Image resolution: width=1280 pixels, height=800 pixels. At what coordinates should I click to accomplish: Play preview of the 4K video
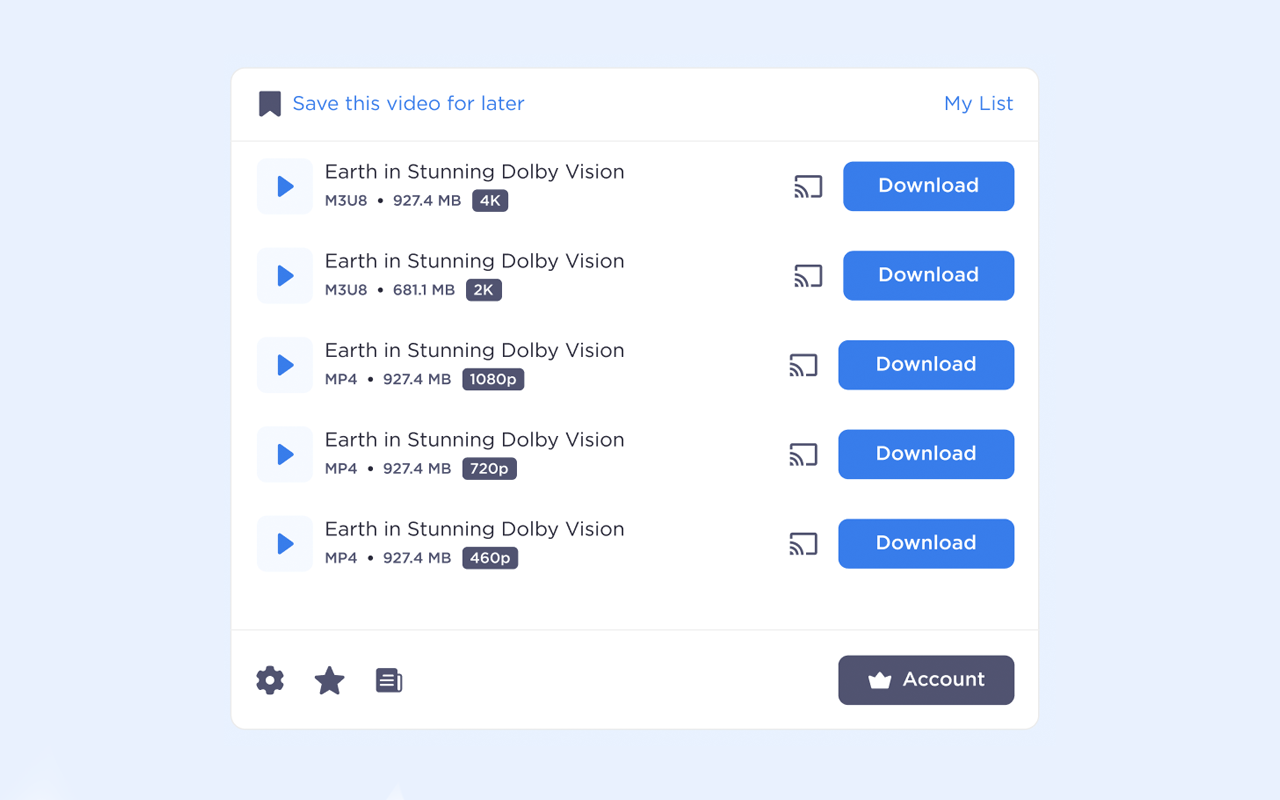pyautogui.click(x=284, y=186)
